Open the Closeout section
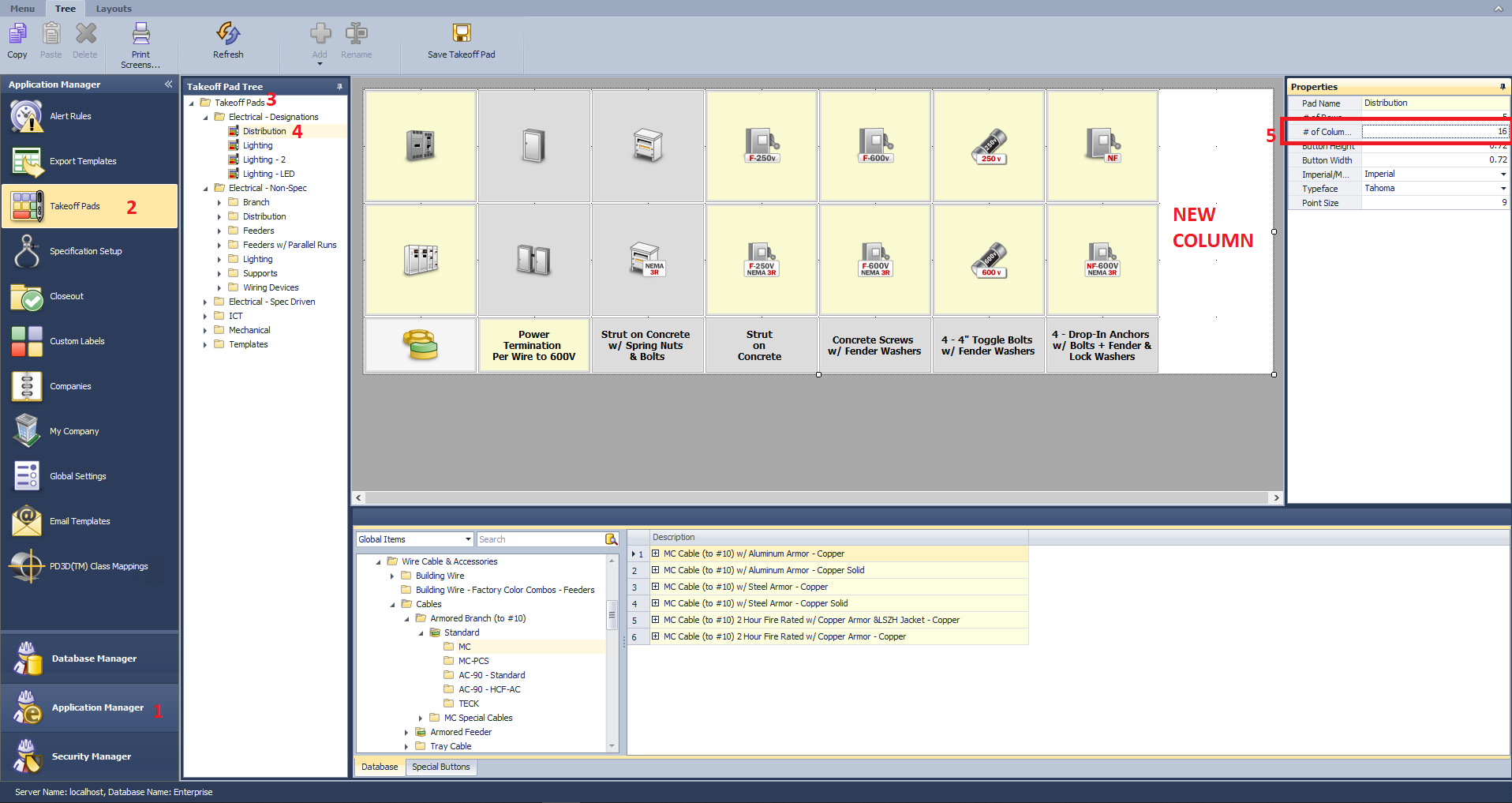 pos(66,296)
